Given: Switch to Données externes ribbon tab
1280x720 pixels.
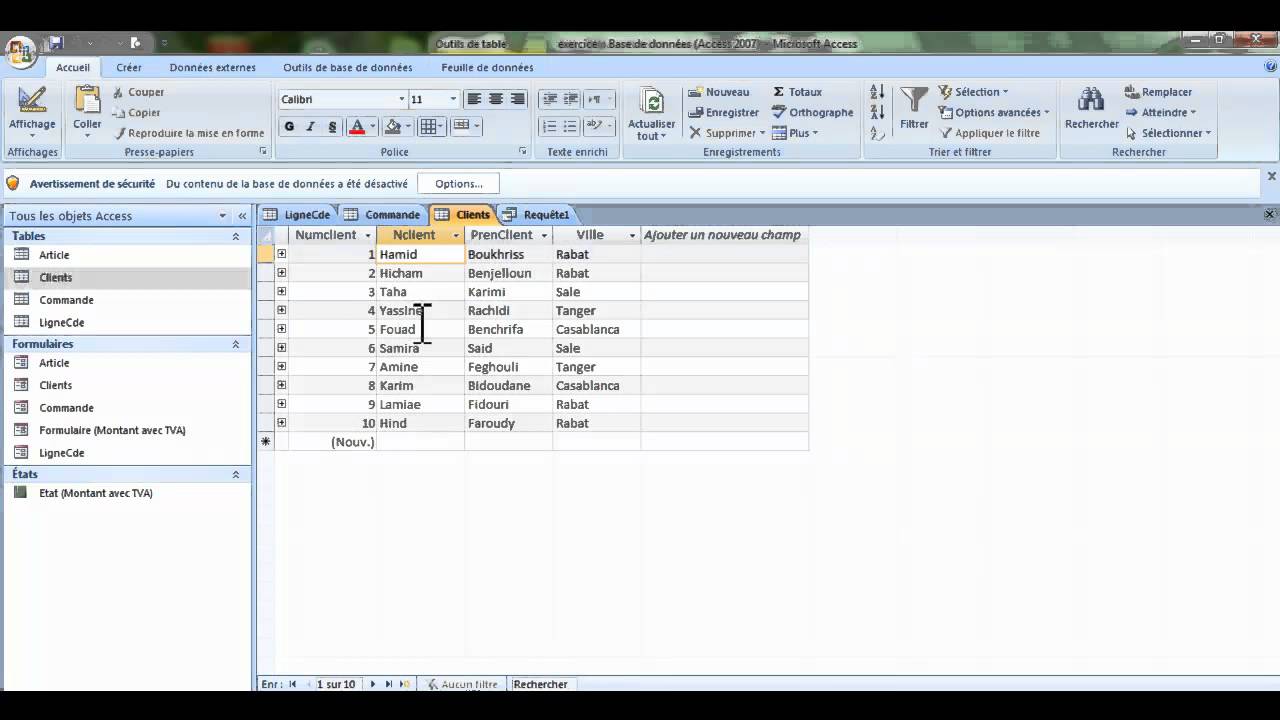Looking at the screenshot, I should click(213, 68).
